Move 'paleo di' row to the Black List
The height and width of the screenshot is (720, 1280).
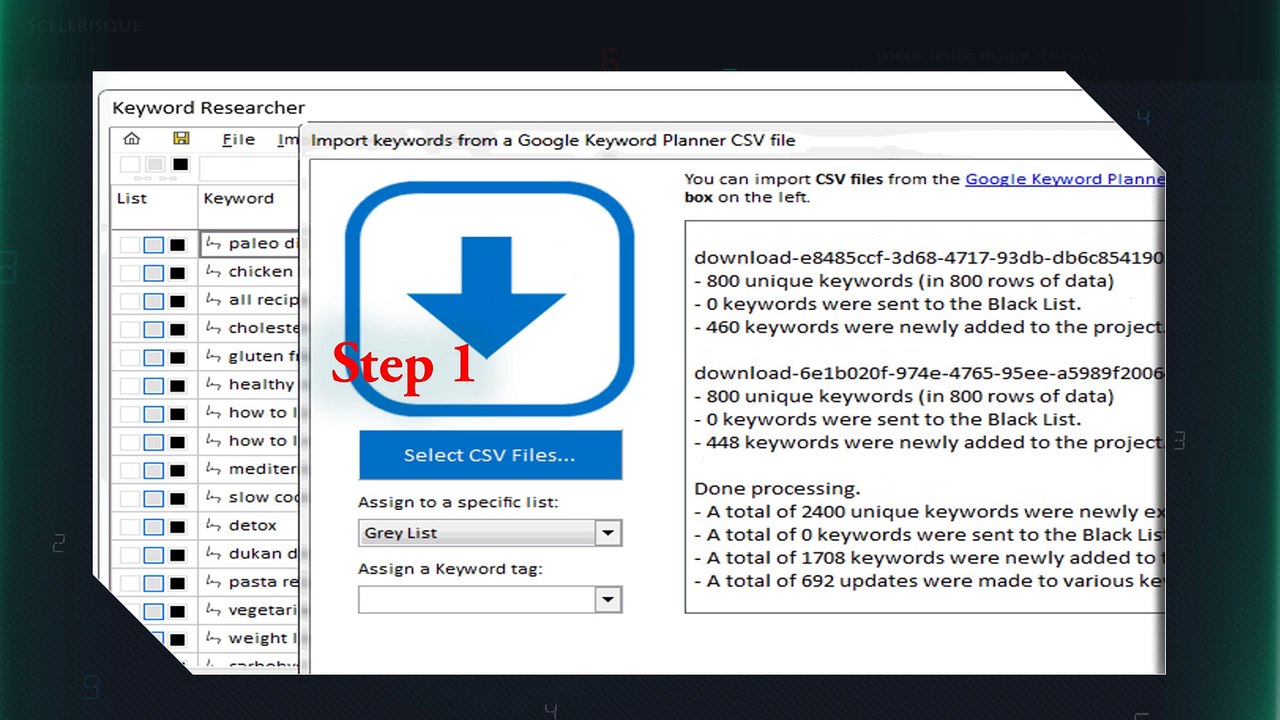click(177, 244)
